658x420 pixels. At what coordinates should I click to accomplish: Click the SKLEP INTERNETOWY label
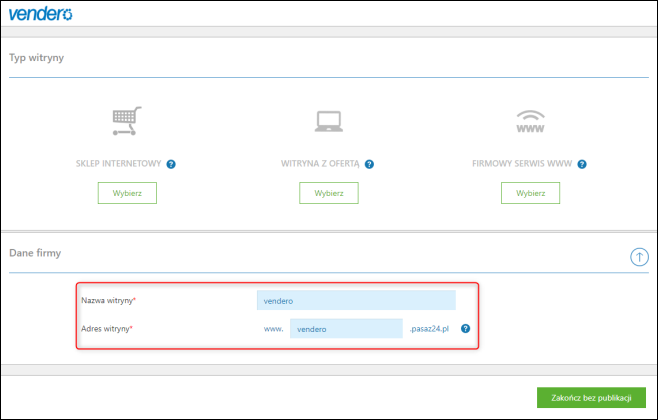[x=118, y=164]
